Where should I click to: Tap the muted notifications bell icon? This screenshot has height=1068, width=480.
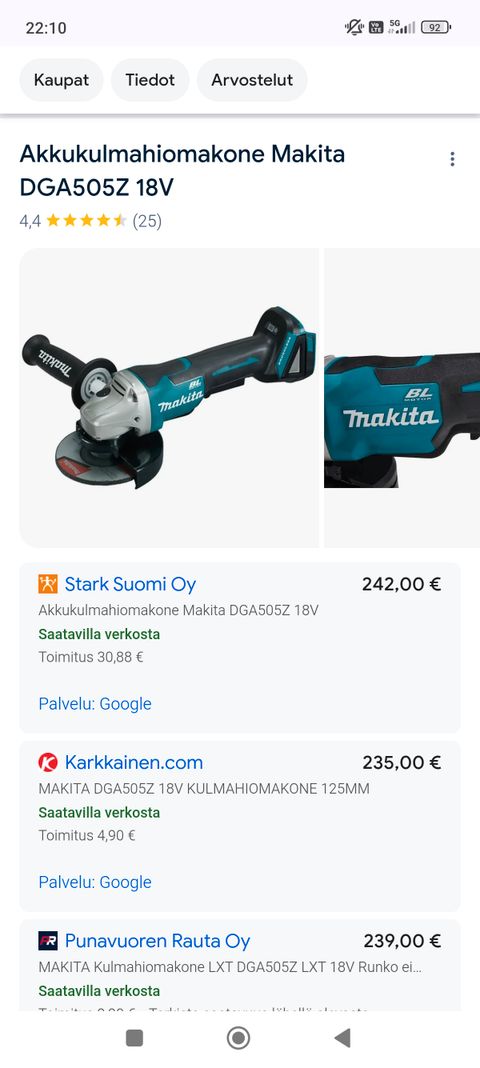point(354,28)
